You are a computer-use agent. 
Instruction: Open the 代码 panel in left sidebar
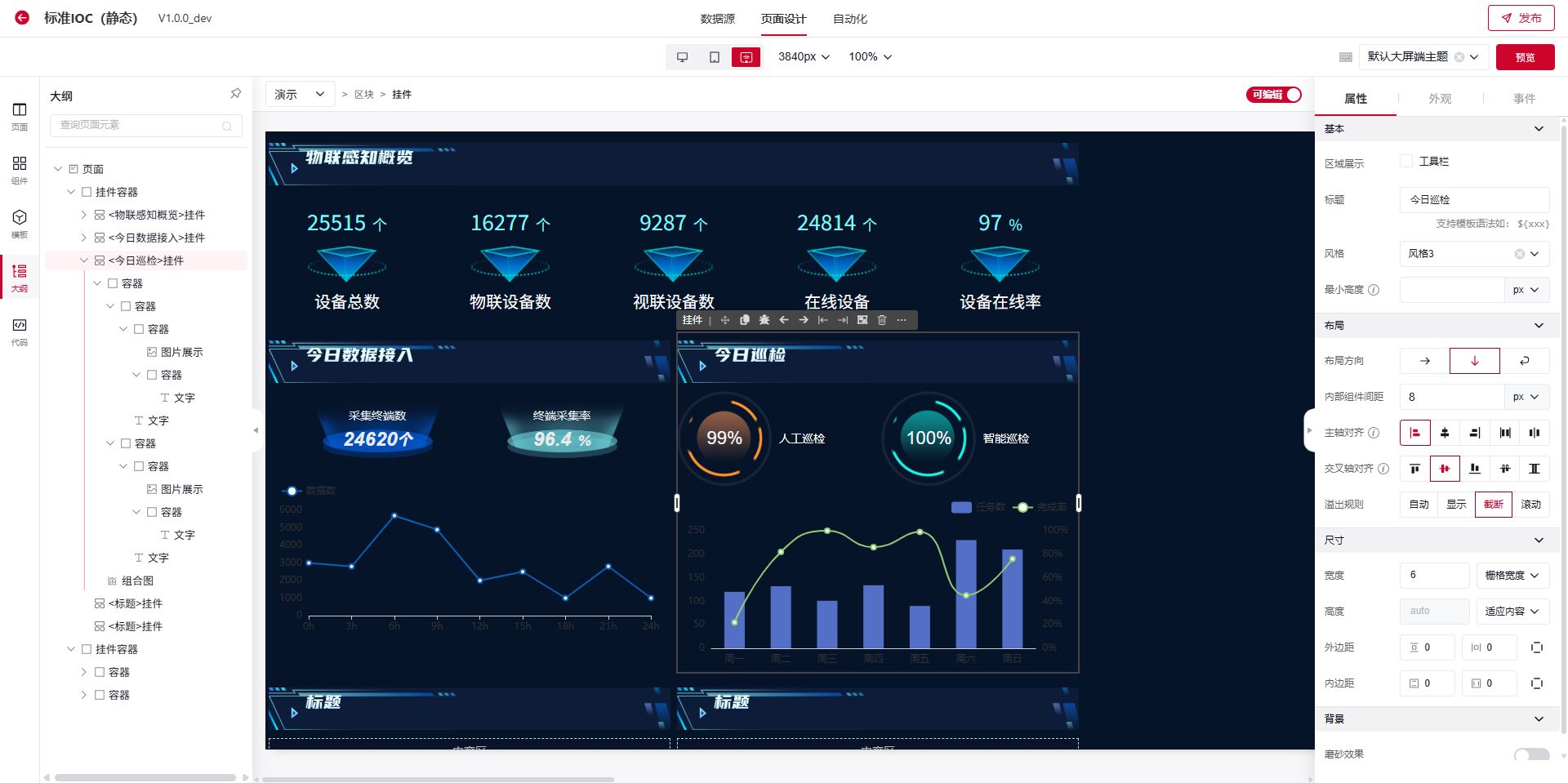(20, 331)
